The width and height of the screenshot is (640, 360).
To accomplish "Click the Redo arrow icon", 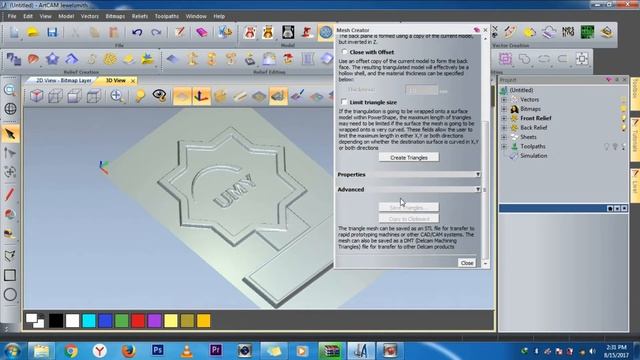I will tap(156, 32).
